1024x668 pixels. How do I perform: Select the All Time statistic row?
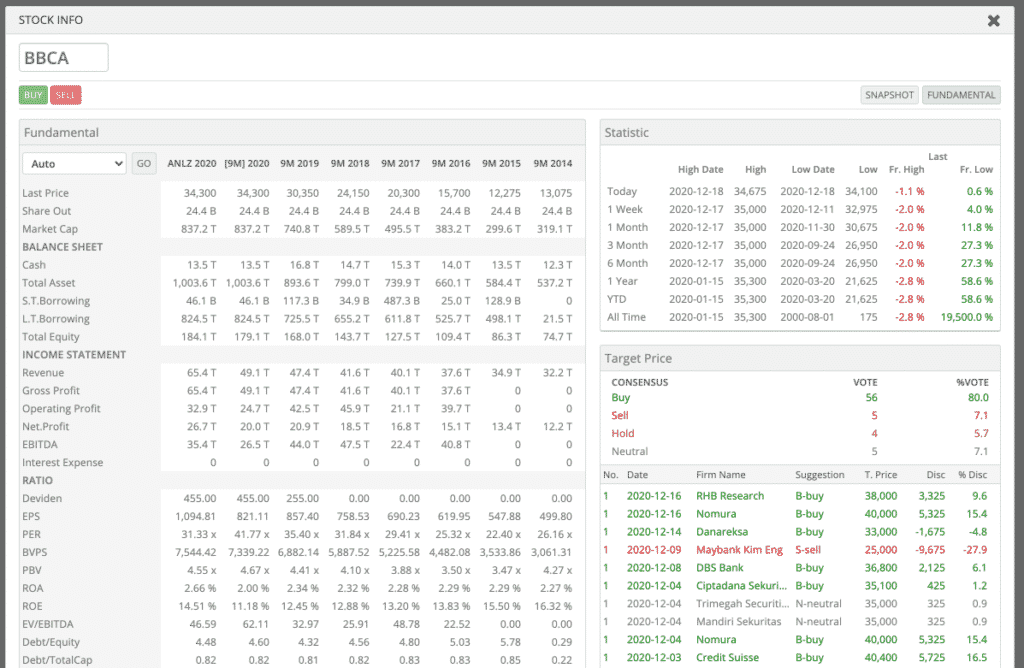coord(627,317)
